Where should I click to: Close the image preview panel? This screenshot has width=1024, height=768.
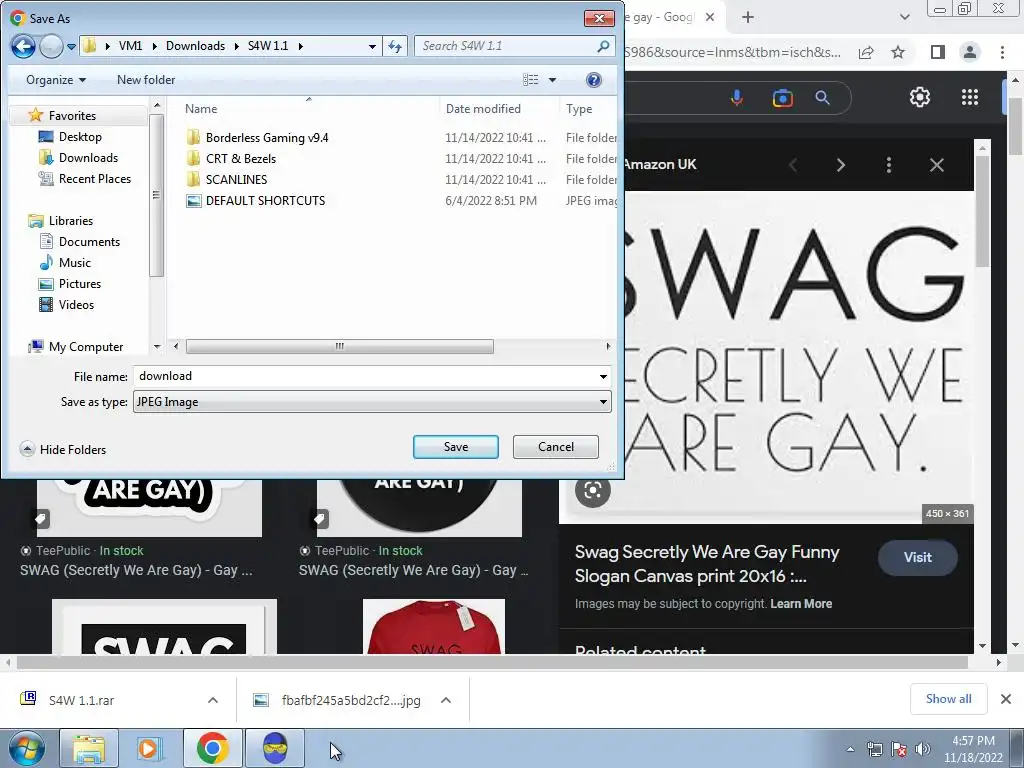936,165
